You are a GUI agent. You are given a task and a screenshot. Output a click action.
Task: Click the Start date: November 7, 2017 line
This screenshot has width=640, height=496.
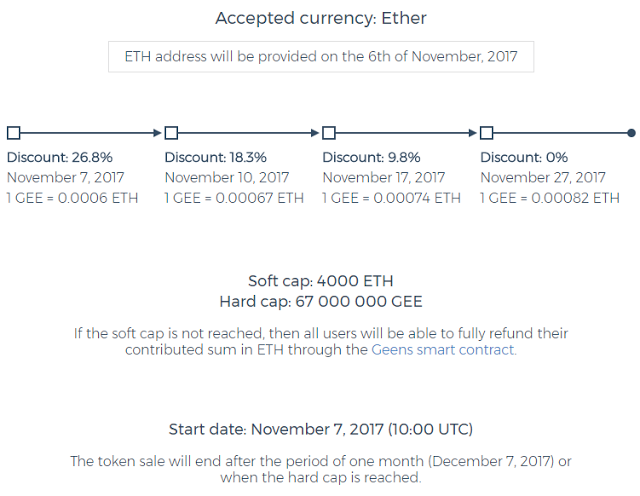pos(320,429)
